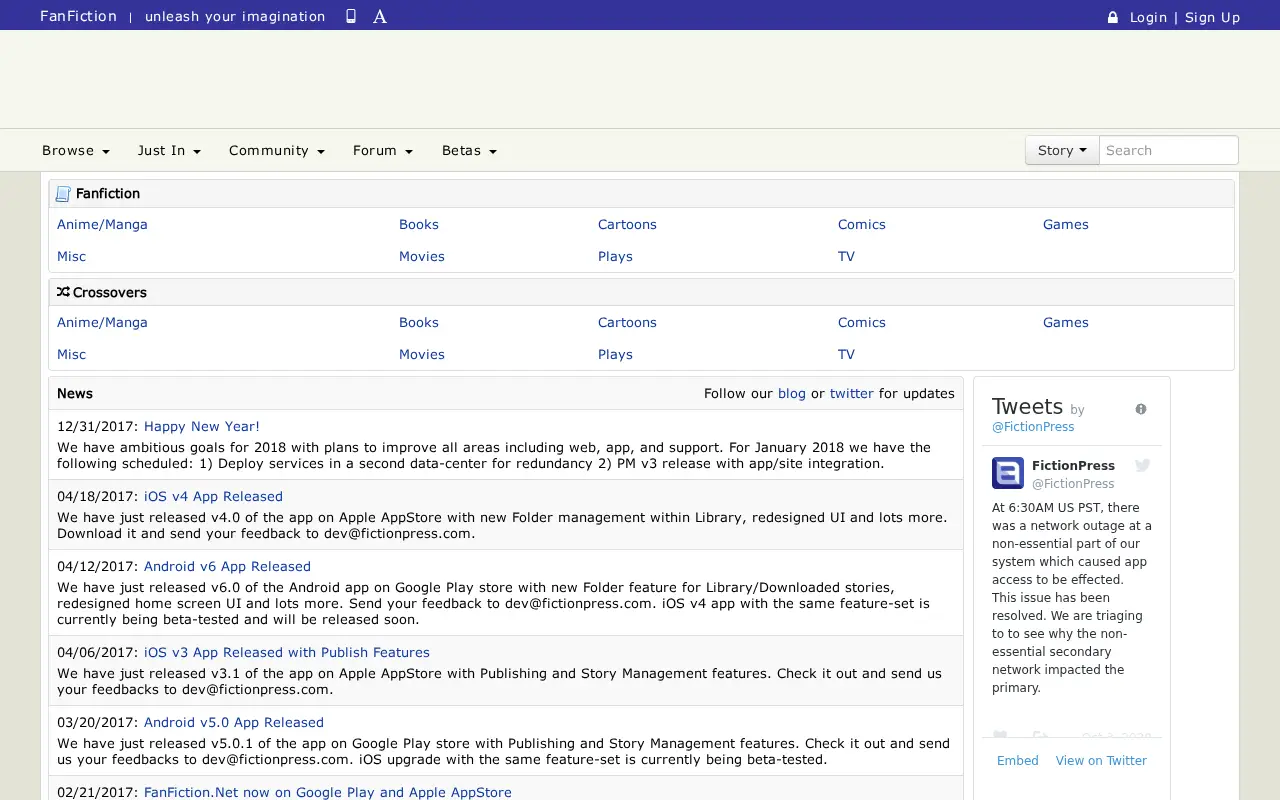Image resolution: width=1280 pixels, height=800 pixels.
Task: Open the Just In dropdown
Action: (169, 151)
